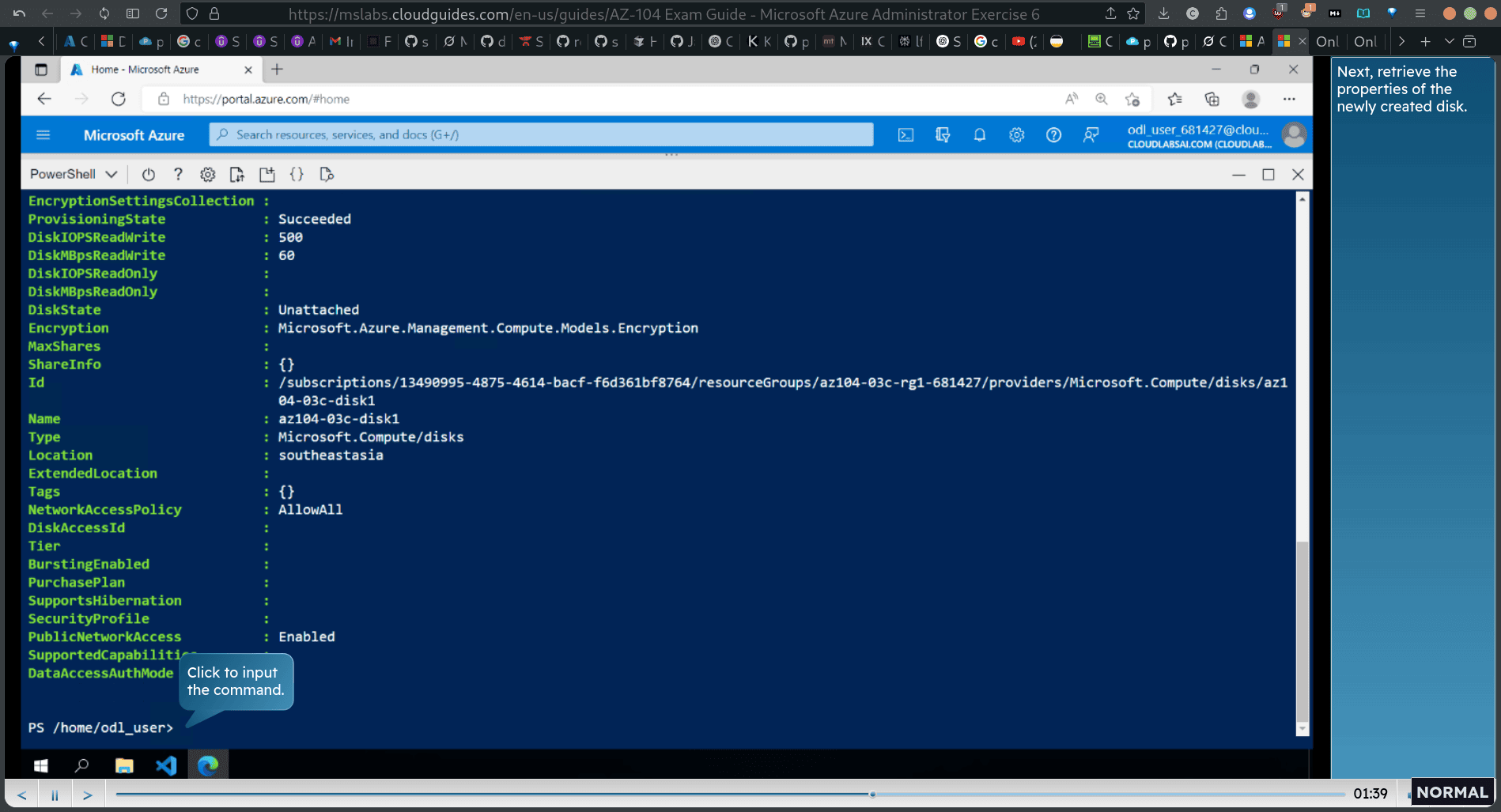Open Edge collections icon

point(1212,99)
